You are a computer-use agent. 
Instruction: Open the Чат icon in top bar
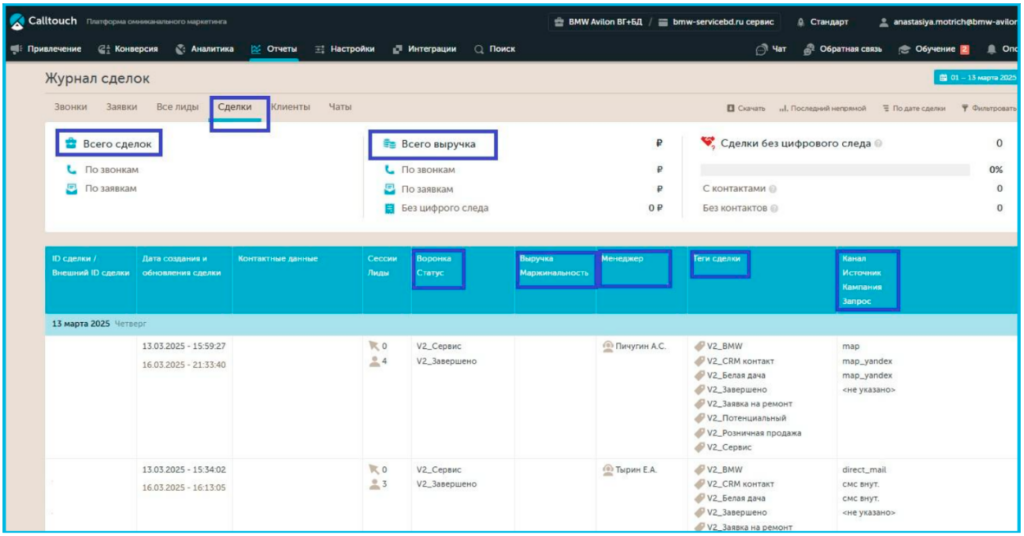click(762, 49)
